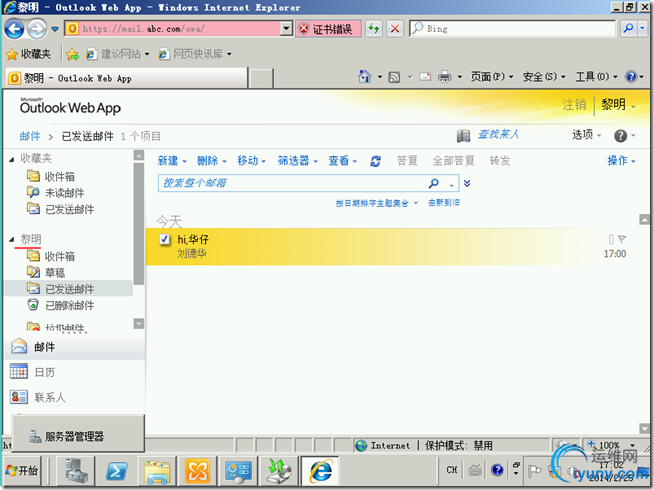Click the empty new tab button

tap(261, 78)
